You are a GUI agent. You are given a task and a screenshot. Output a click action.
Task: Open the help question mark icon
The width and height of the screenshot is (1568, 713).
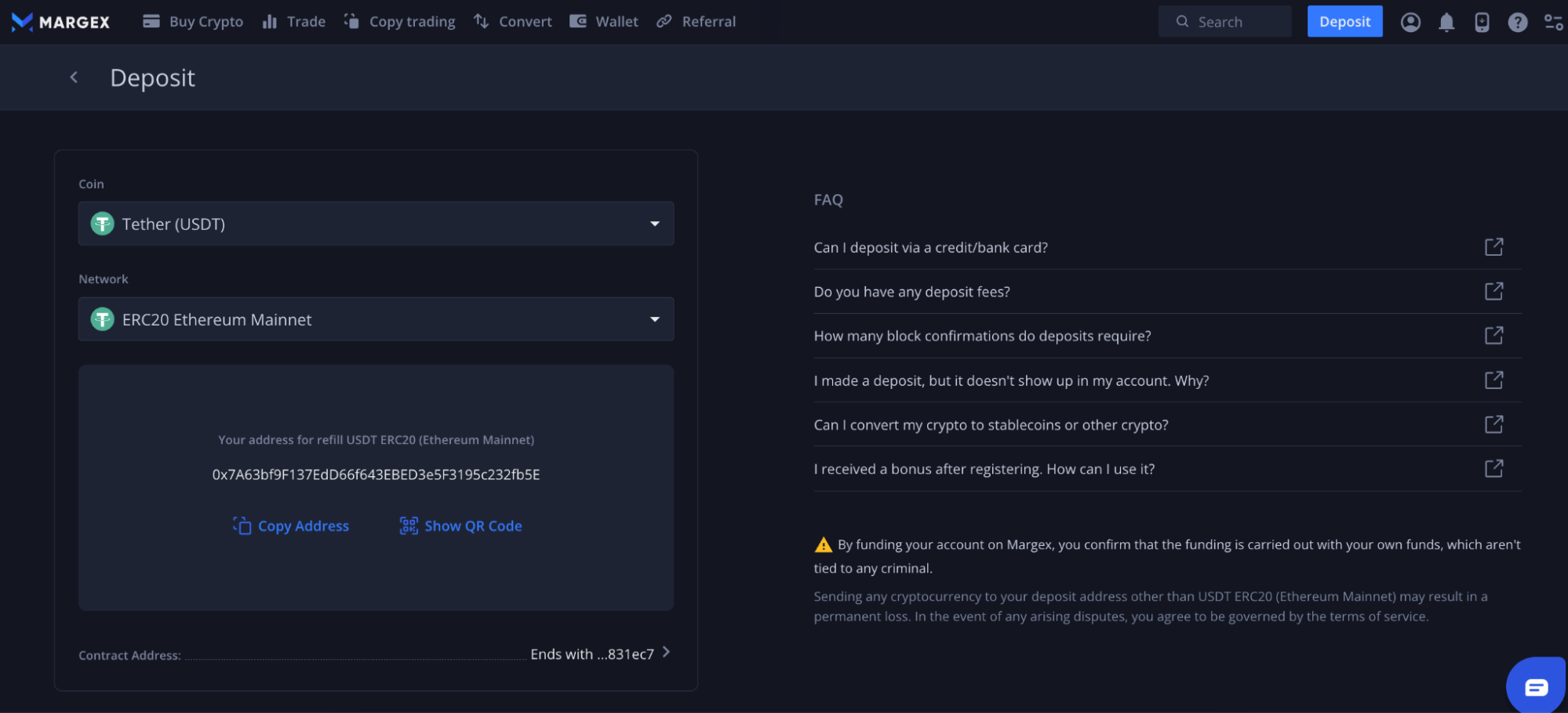click(x=1518, y=22)
